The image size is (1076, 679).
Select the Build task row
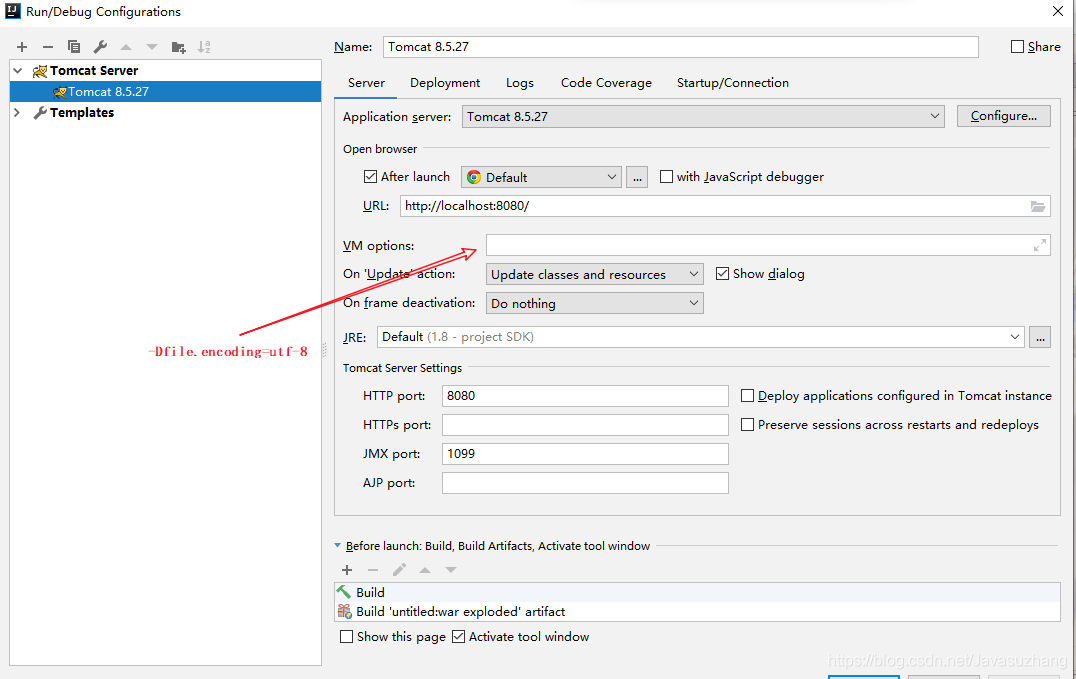(x=697, y=592)
